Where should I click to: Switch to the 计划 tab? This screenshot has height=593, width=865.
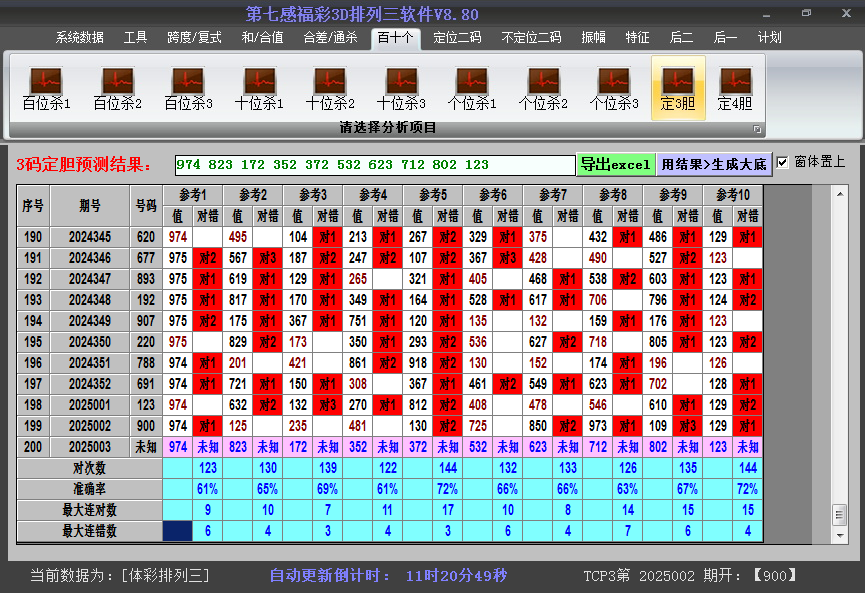coord(770,38)
